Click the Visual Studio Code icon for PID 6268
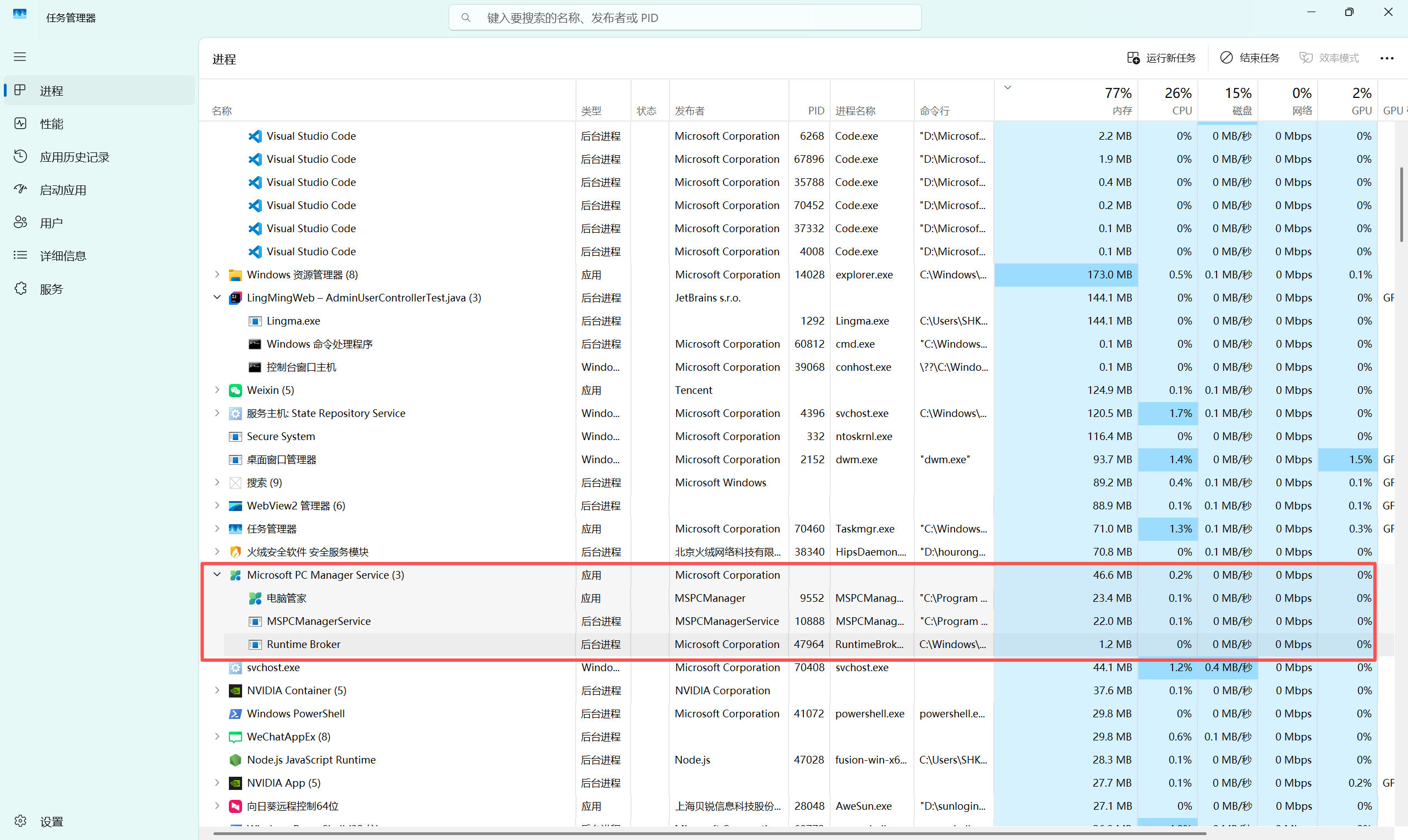Screen dimensions: 1408x840 pos(255,136)
